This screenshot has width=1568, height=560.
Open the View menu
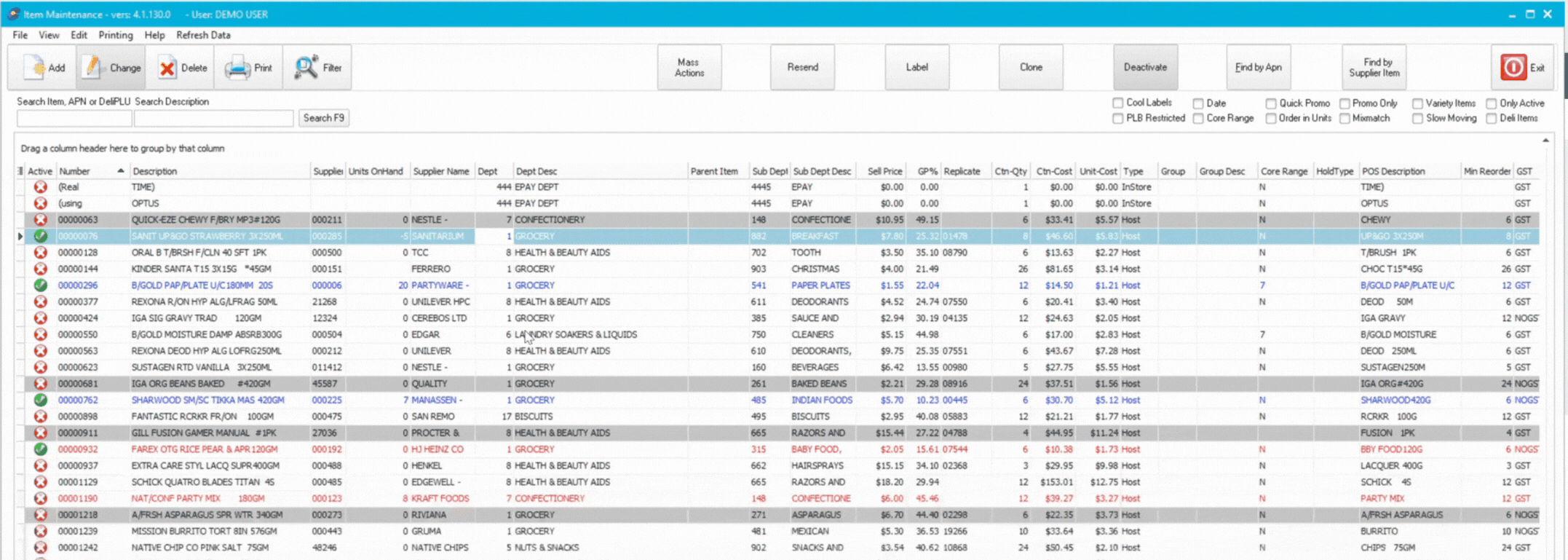coord(49,35)
